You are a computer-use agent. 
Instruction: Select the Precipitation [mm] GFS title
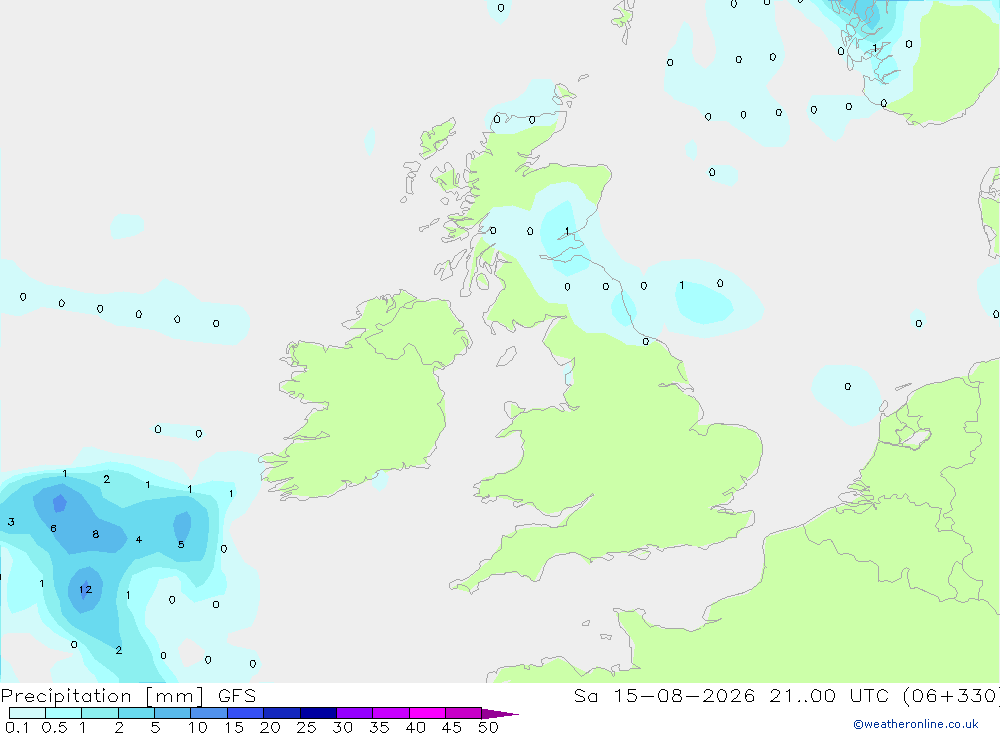coord(128,695)
